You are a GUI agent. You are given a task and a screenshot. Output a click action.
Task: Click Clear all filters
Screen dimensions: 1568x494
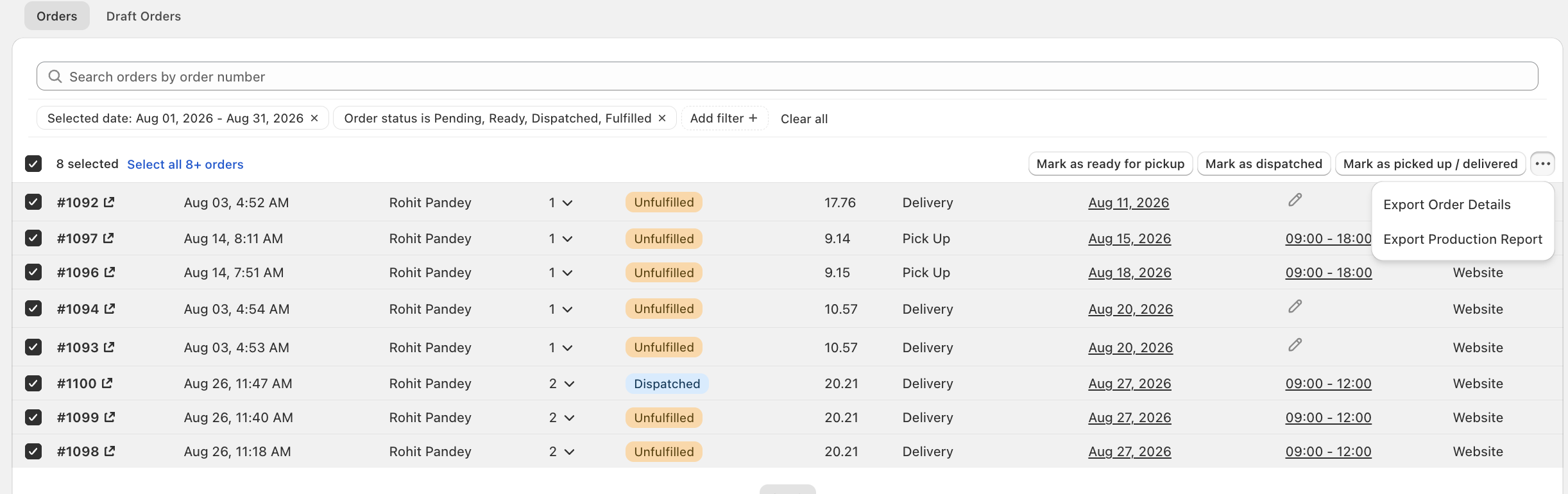click(x=804, y=119)
